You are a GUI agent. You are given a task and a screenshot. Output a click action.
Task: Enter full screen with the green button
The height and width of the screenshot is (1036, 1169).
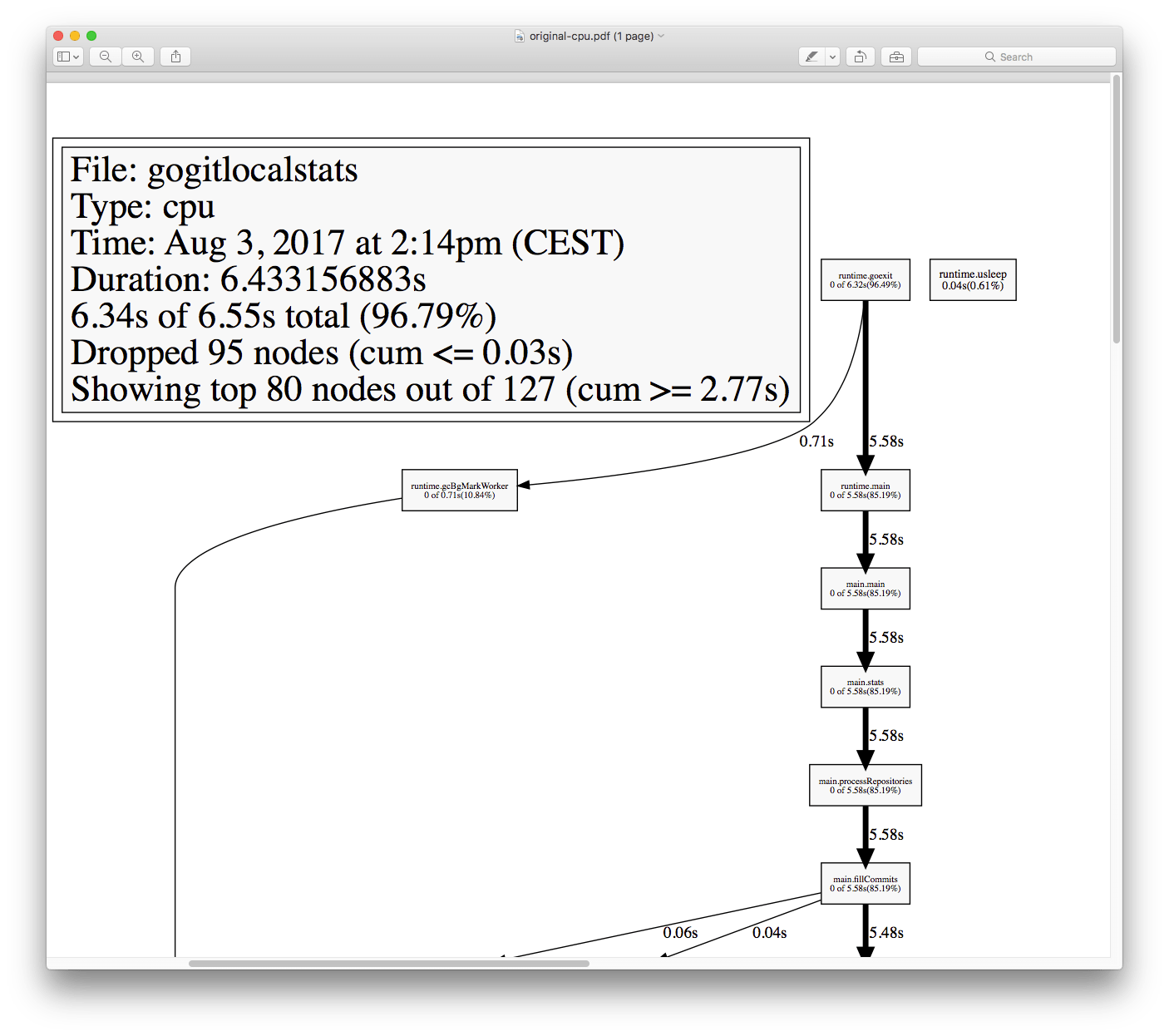tap(91, 36)
